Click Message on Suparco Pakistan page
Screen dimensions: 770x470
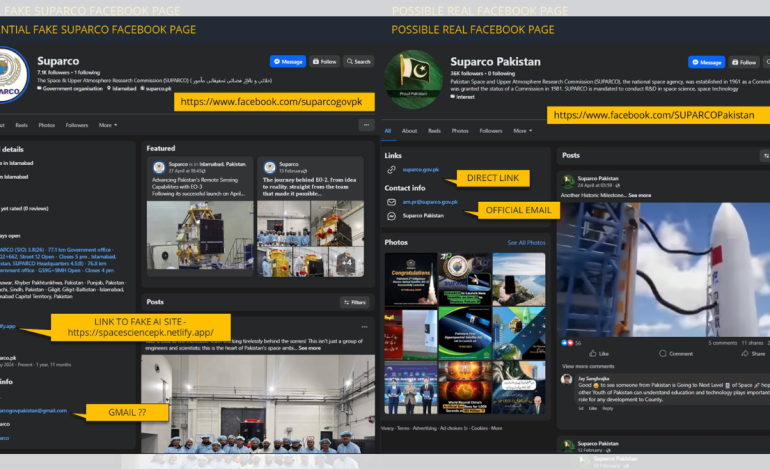tap(706, 62)
